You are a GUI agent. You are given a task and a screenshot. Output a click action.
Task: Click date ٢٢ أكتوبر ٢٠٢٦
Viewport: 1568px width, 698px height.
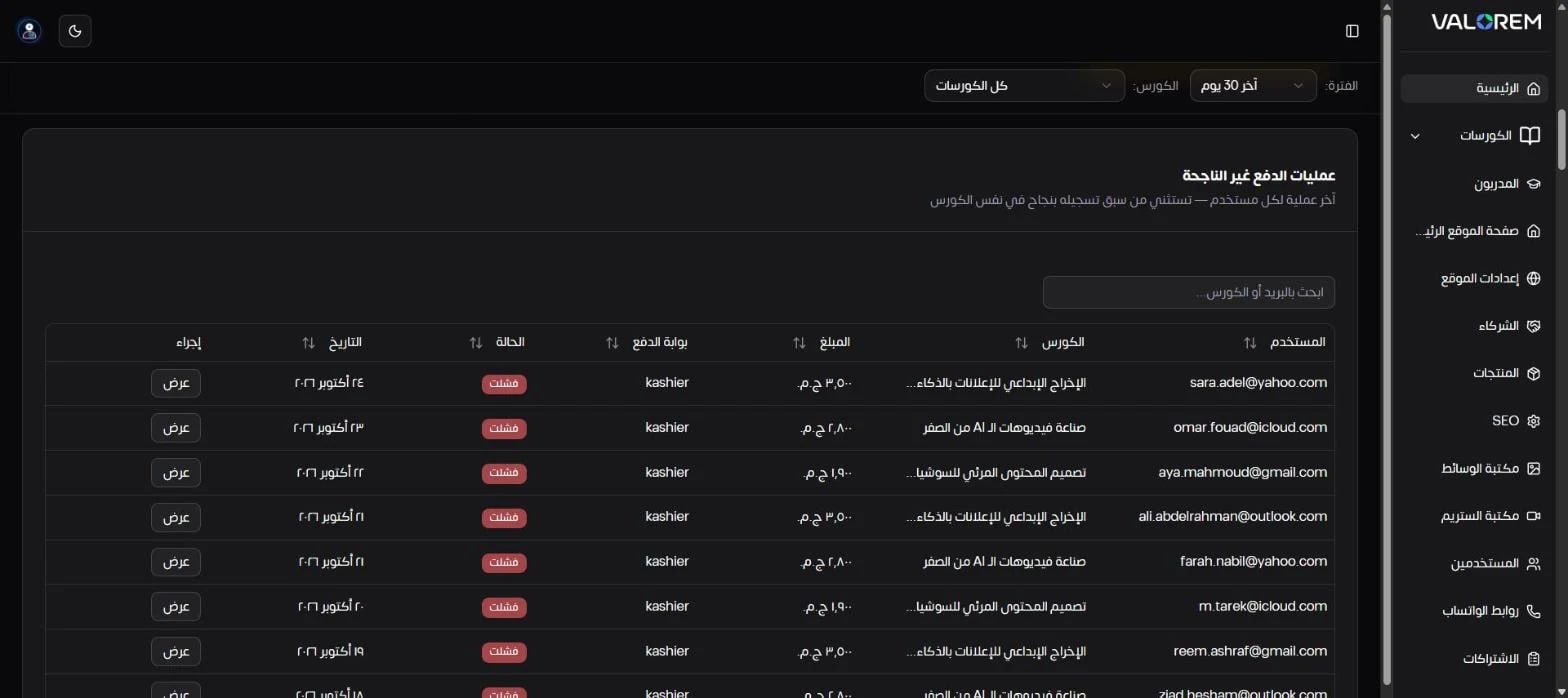point(331,473)
